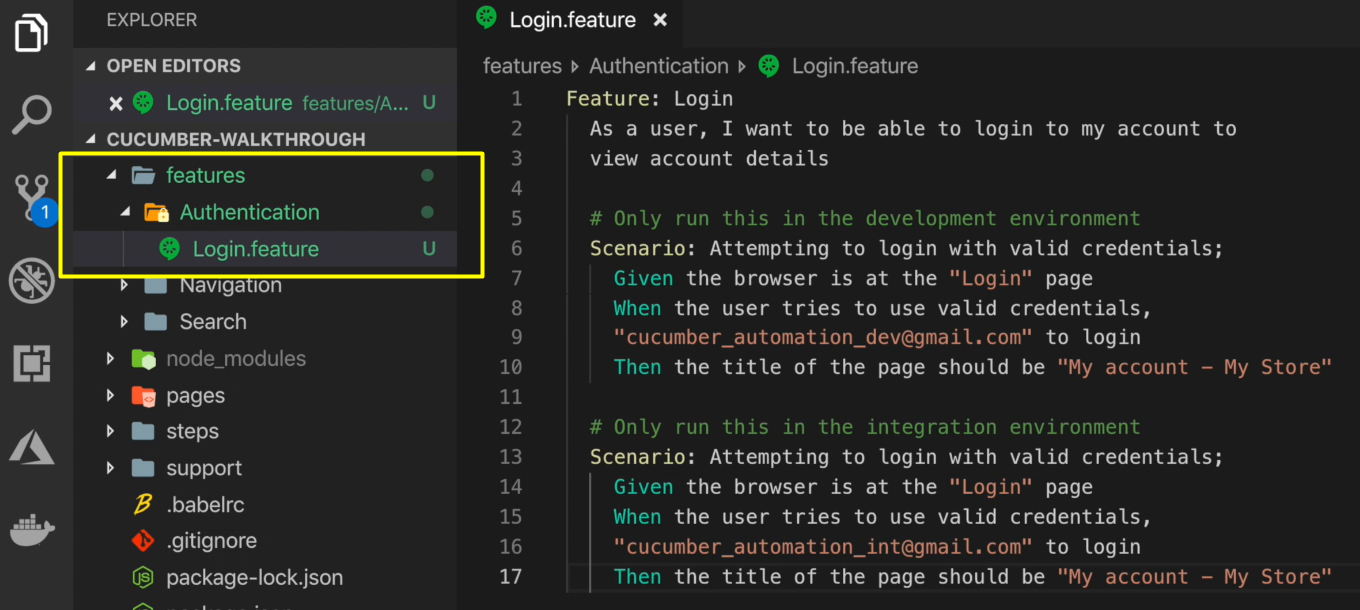The height and width of the screenshot is (610, 1360).
Task: Open the Azure view in activity bar
Action: coord(32,446)
